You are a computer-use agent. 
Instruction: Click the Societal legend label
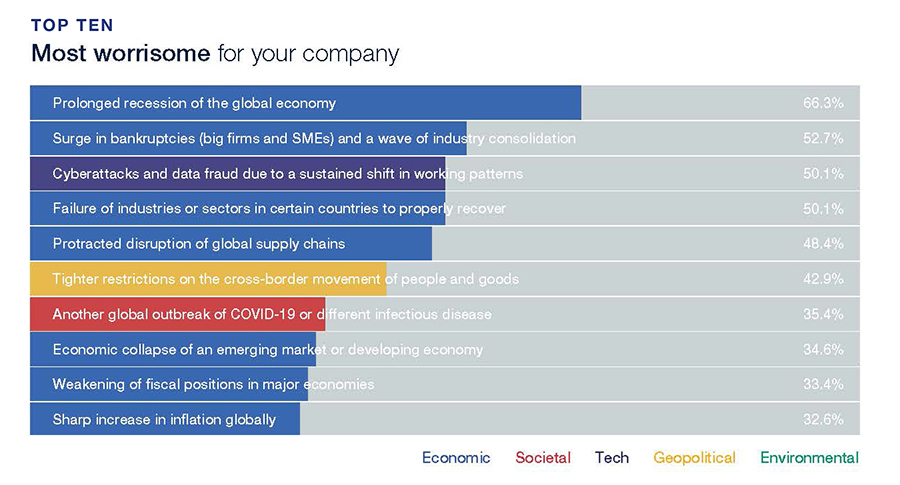pos(542,457)
